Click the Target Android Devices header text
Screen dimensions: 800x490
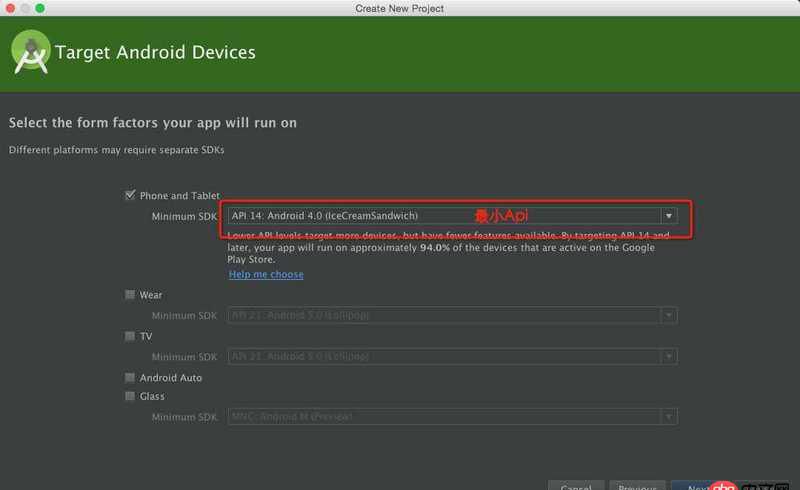click(155, 52)
